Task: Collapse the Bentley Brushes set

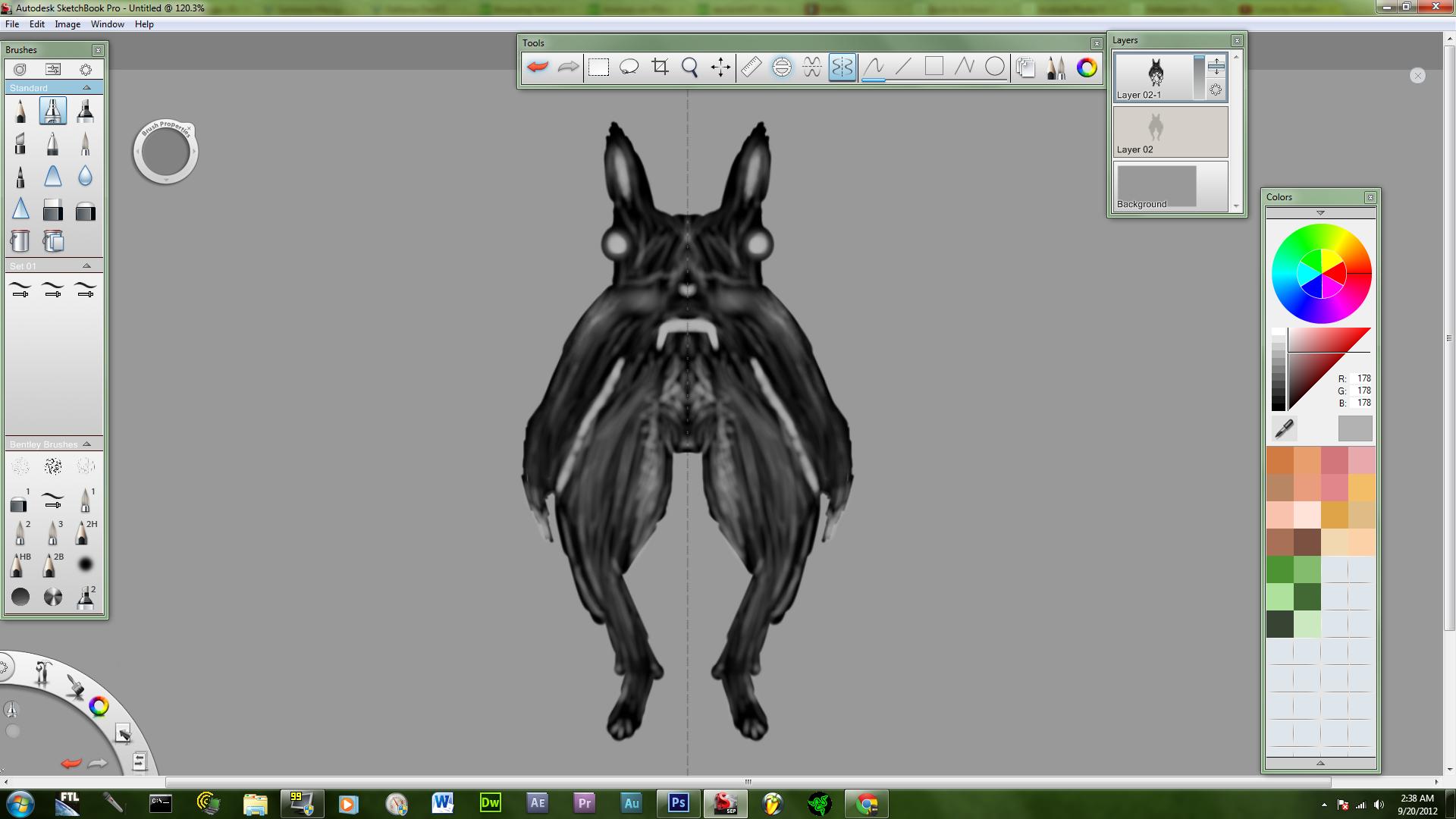Action: [x=86, y=444]
